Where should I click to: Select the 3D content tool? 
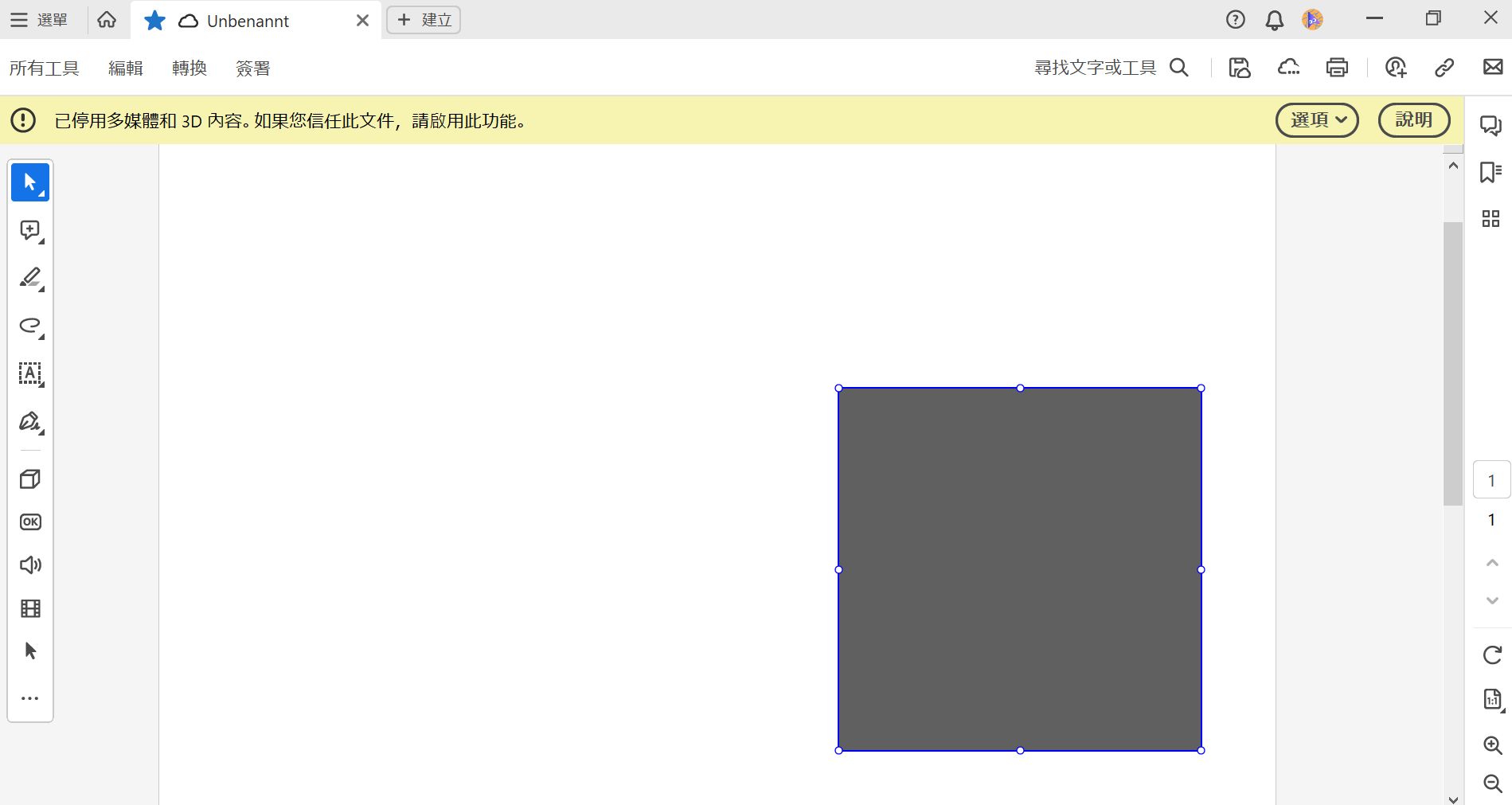click(x=29, y=479)
